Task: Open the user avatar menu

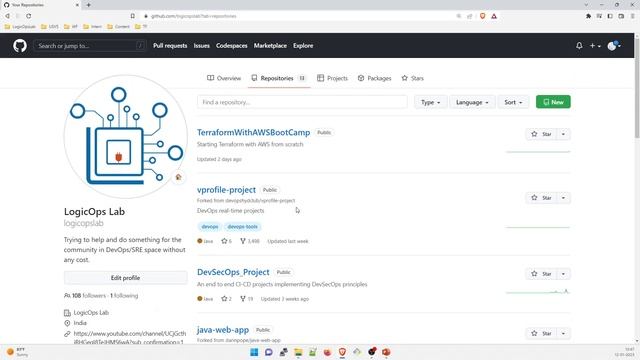Action: coord(614,46)
